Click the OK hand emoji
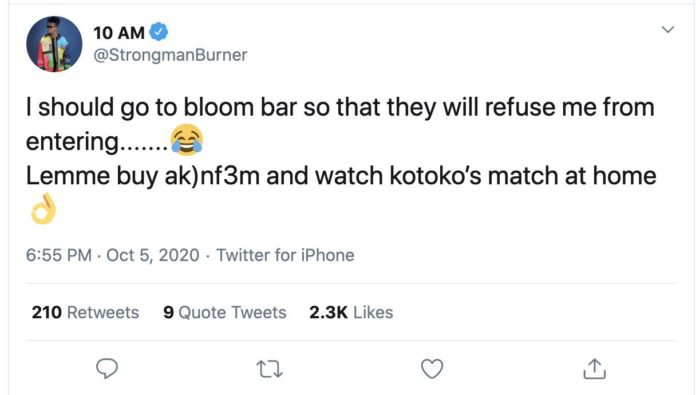This screenshot has width=696, height=395. pyautogui.click(x=44, y=209)
